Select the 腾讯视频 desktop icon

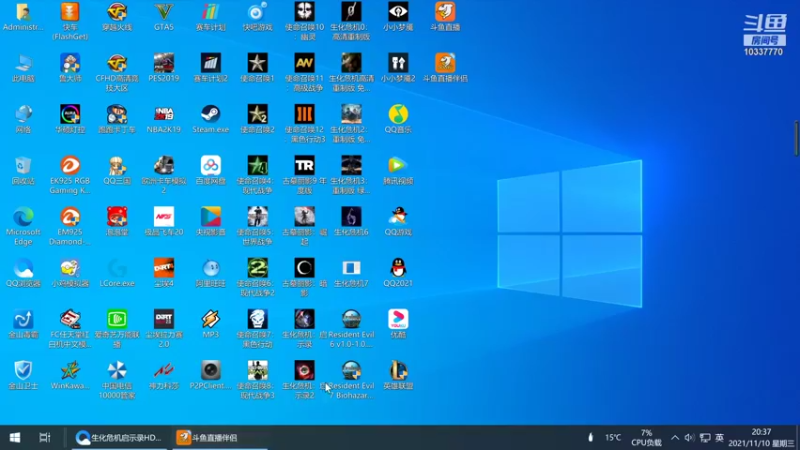pyautogui.click(x=398, y=170)
